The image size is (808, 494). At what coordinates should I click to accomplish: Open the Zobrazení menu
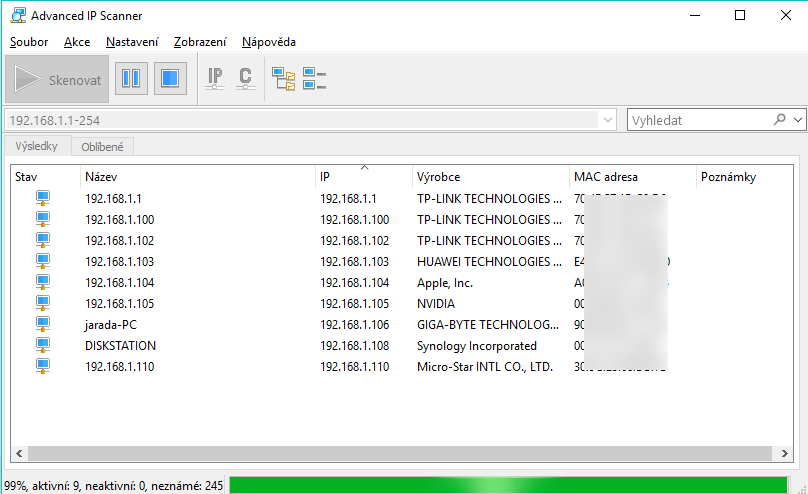[x=200, y=42]
